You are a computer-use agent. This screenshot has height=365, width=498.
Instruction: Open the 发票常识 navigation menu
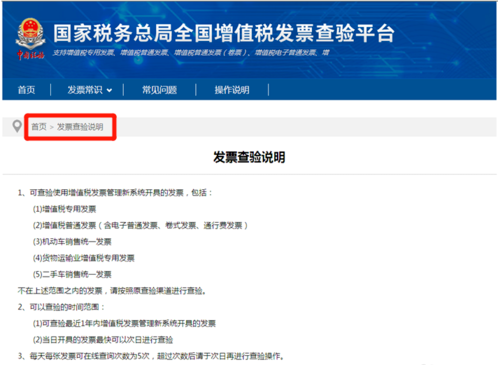[x=85, y=90]
